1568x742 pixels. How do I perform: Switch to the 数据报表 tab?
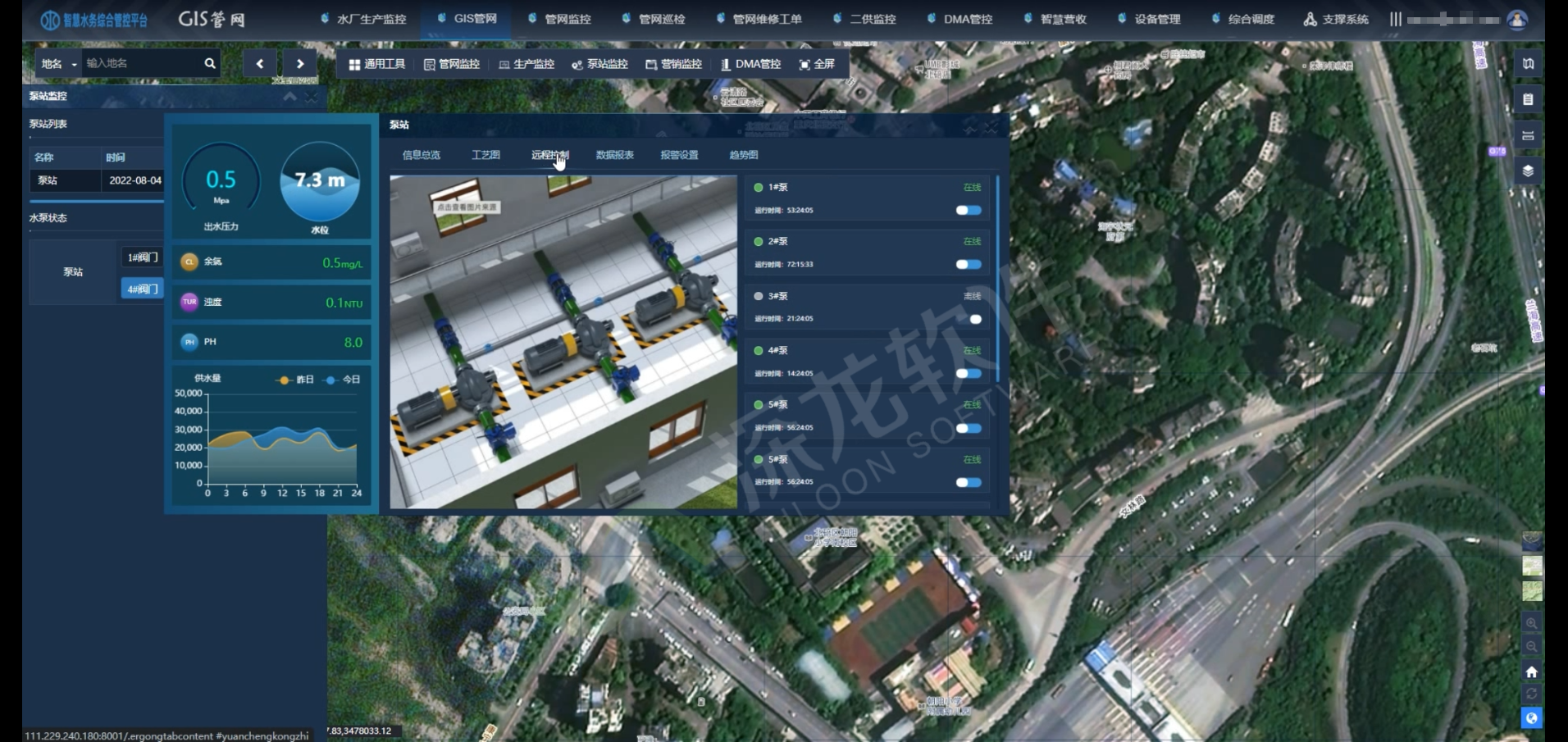614,155
